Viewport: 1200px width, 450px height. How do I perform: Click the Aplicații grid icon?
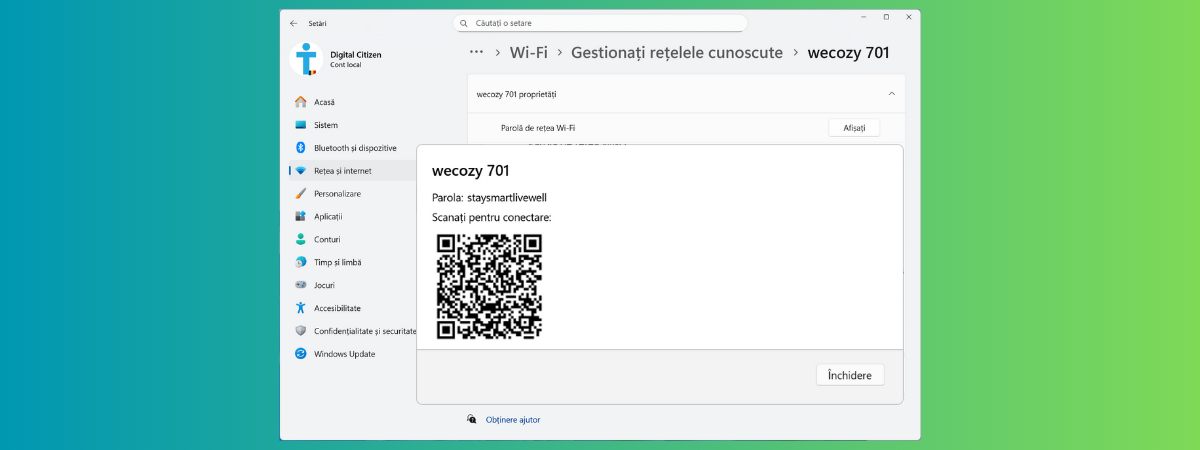pos(300,216)
